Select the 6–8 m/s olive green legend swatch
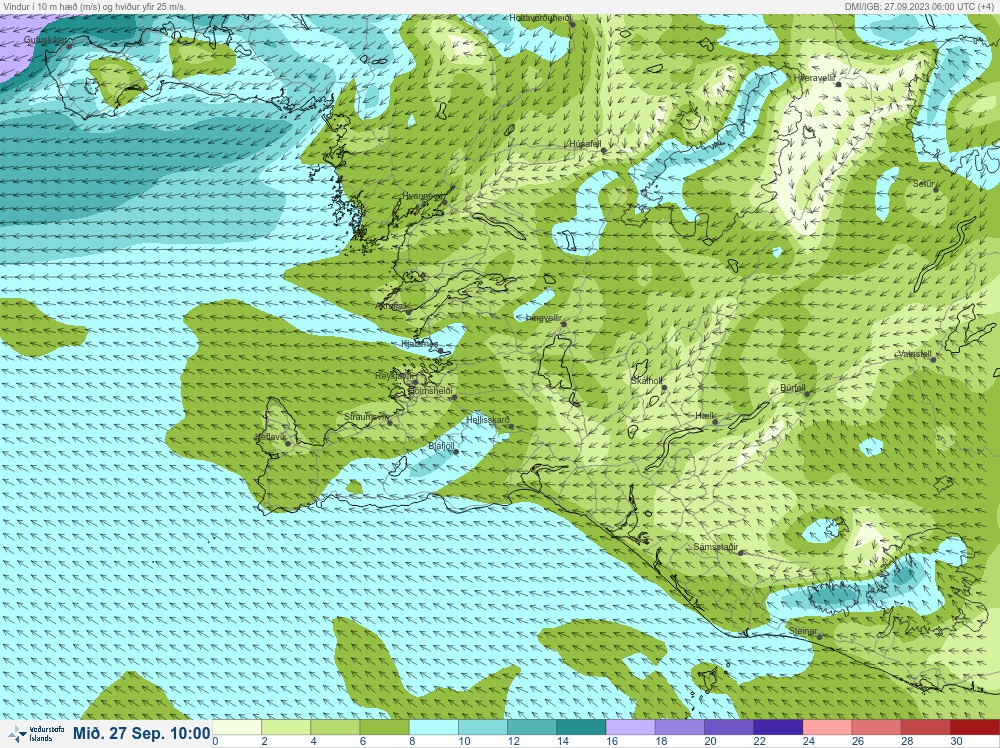This screenshot has height=748, width=1000. tap(384, 728)
